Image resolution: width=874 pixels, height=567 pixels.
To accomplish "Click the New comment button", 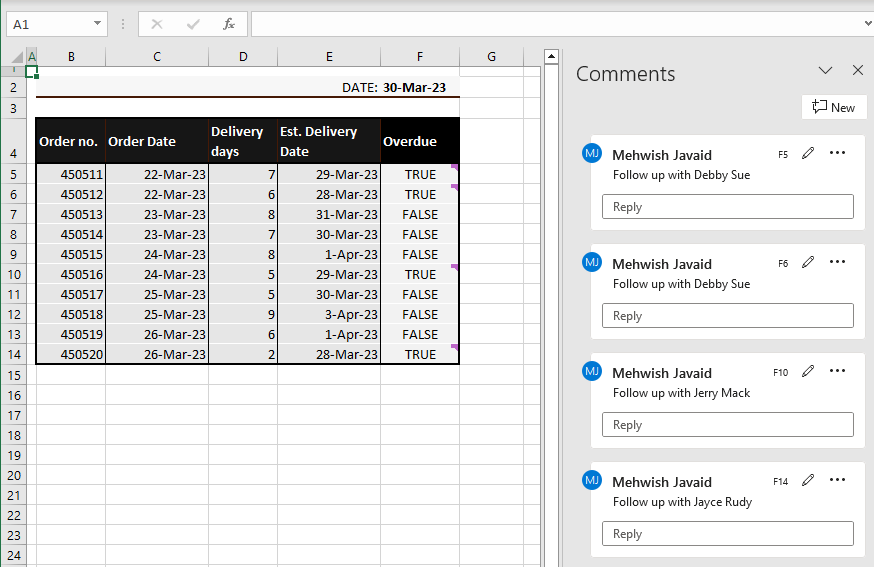I will tap(834, 107).
